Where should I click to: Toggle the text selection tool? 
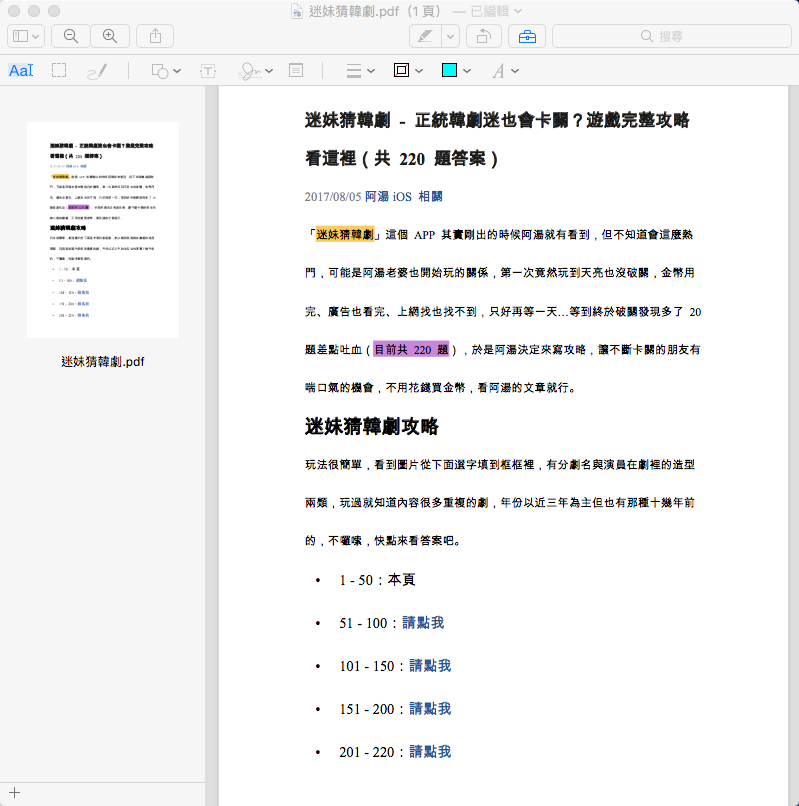point(21,71)
